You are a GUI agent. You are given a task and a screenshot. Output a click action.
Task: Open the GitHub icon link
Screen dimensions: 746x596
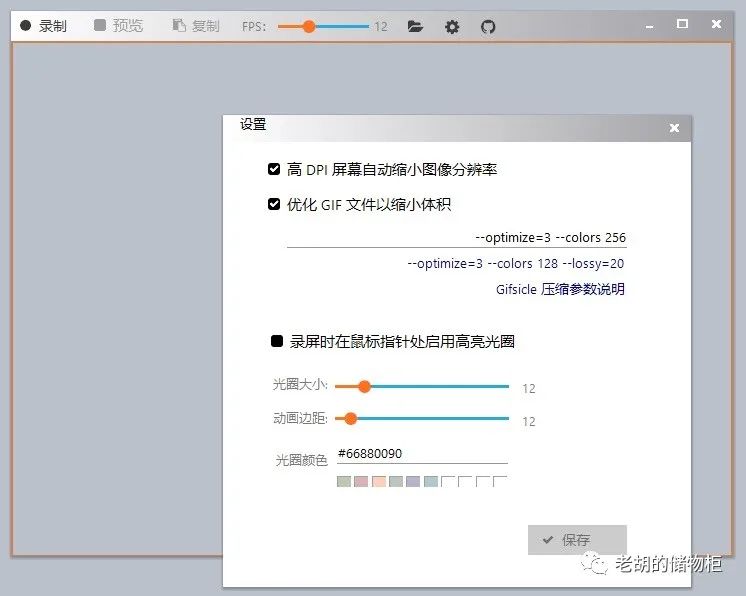[488, 27]
